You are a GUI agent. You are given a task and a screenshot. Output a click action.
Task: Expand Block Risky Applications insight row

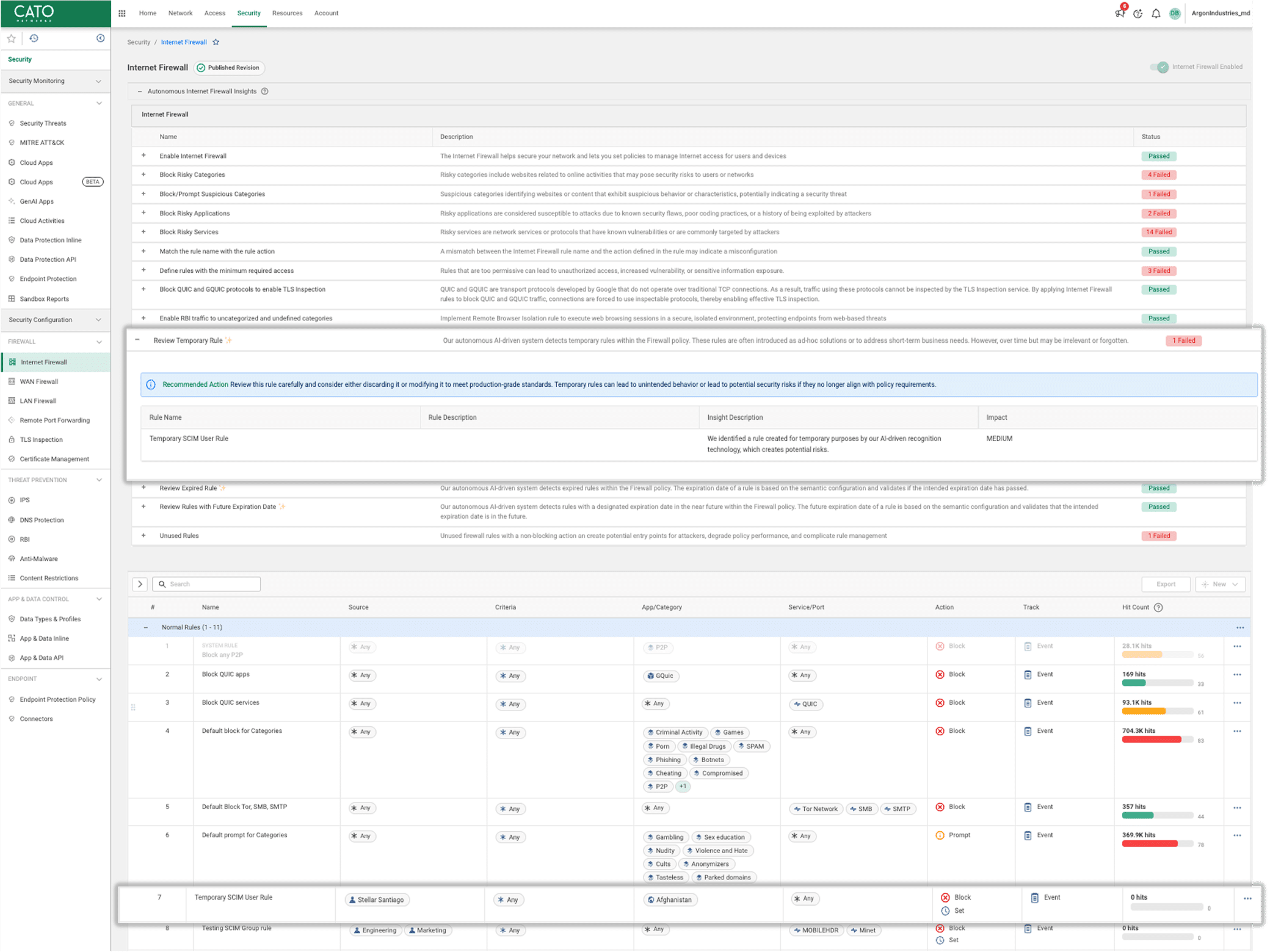coord(143,213)
